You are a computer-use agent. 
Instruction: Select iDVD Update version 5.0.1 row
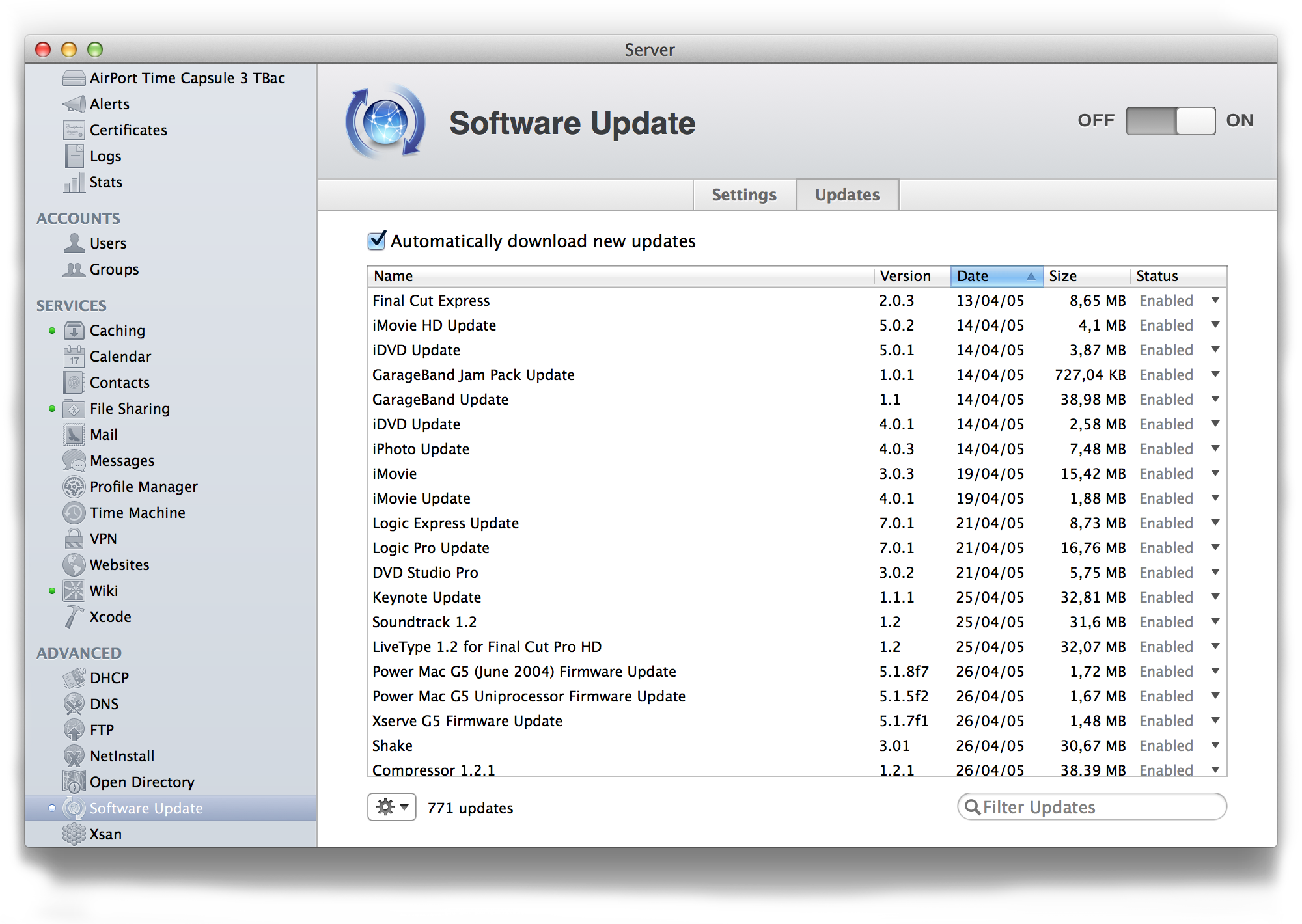coord(797,350)
